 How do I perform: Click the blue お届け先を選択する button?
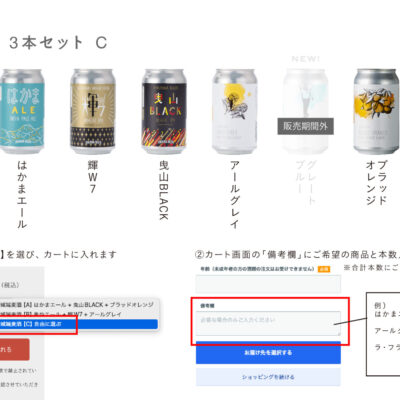(x=268, y=352)
